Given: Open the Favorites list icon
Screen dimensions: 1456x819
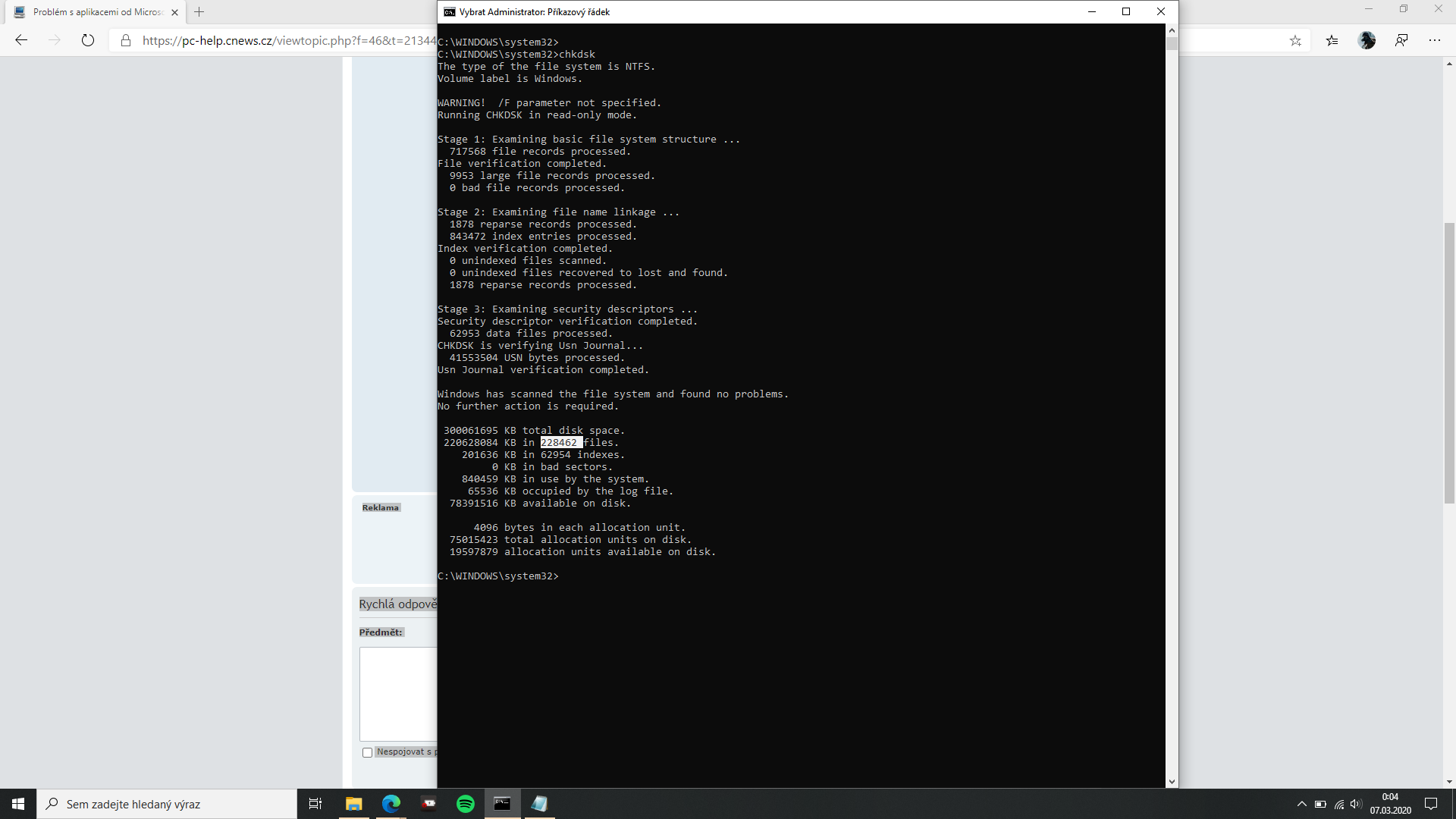Looking at the screenshot, I should pyautogui.click(x=1332, y=41).
